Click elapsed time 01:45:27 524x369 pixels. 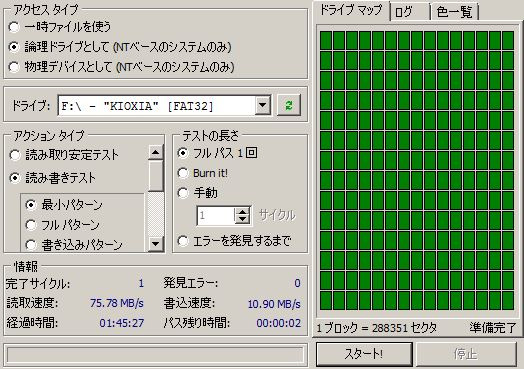click(122, 323)
